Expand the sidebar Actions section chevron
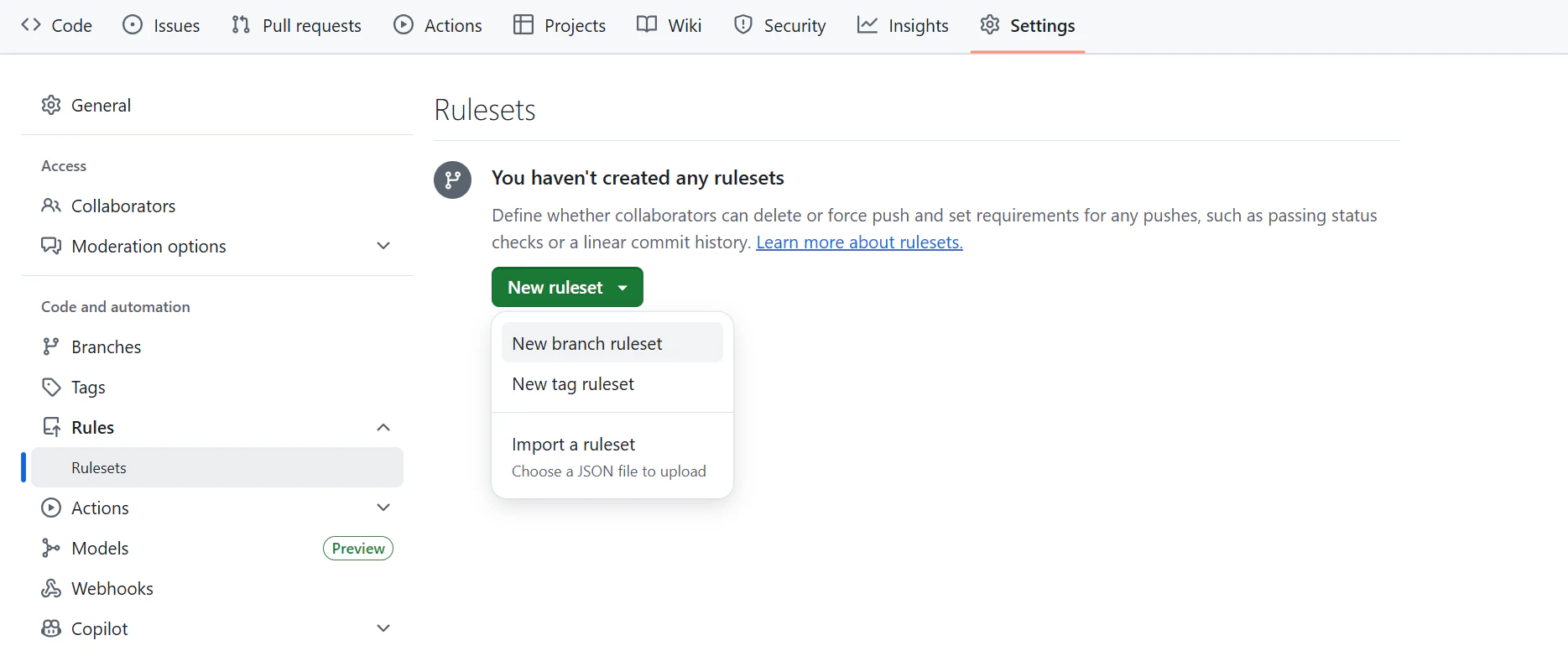Viewport: 1568px width, 651px height. 383,508
